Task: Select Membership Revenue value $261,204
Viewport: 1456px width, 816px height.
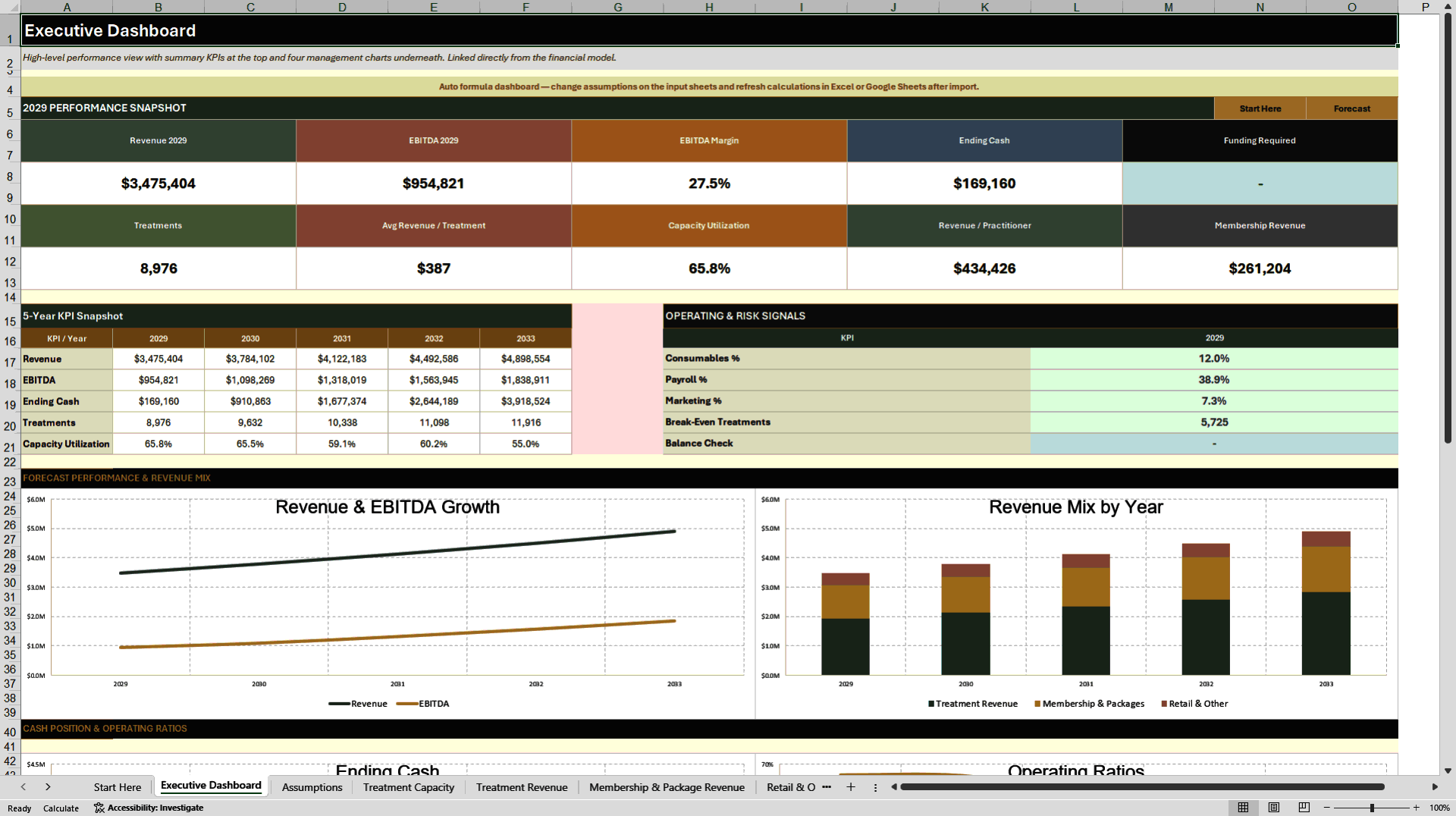Action: tap(1260, 268)
